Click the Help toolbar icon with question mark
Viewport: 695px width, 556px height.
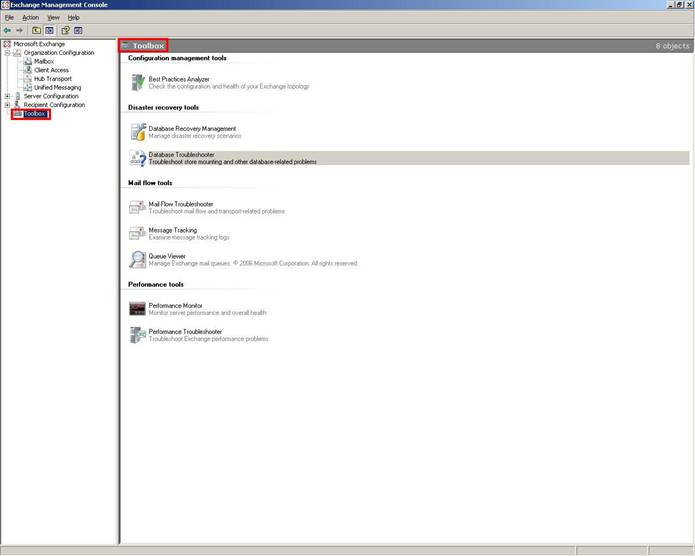click(x=66, y=30)
